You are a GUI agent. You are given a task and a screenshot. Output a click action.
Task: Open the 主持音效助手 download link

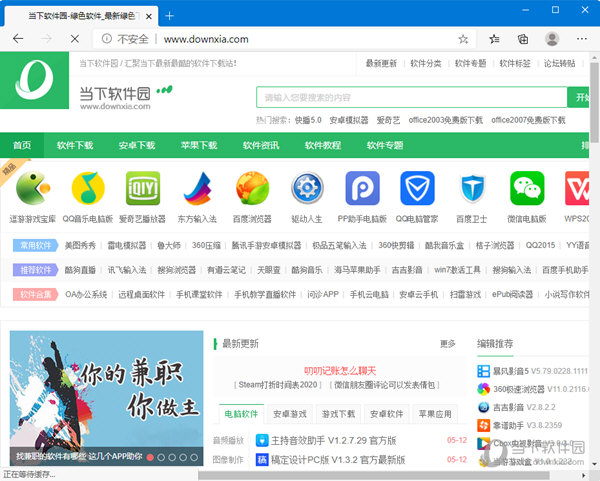pos(328,439)
